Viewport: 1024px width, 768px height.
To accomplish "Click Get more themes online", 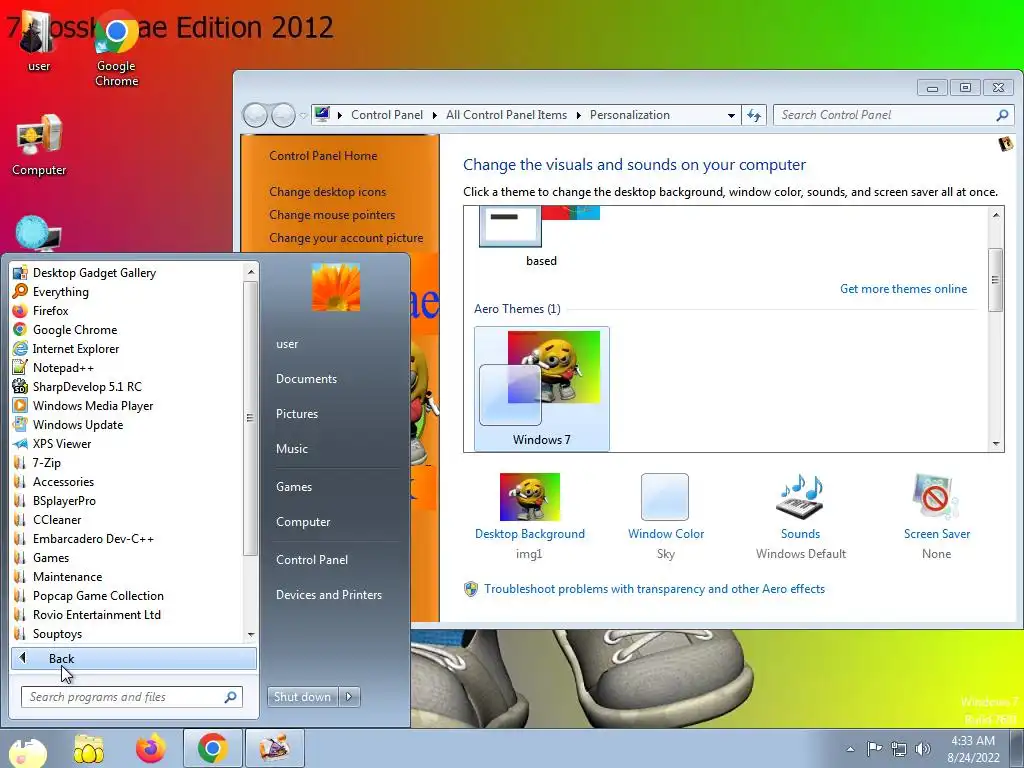I will [x=903, y=289].
